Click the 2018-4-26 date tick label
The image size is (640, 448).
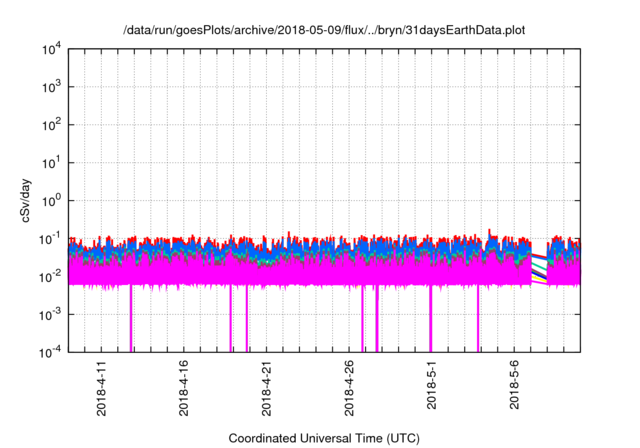point(349,388)
